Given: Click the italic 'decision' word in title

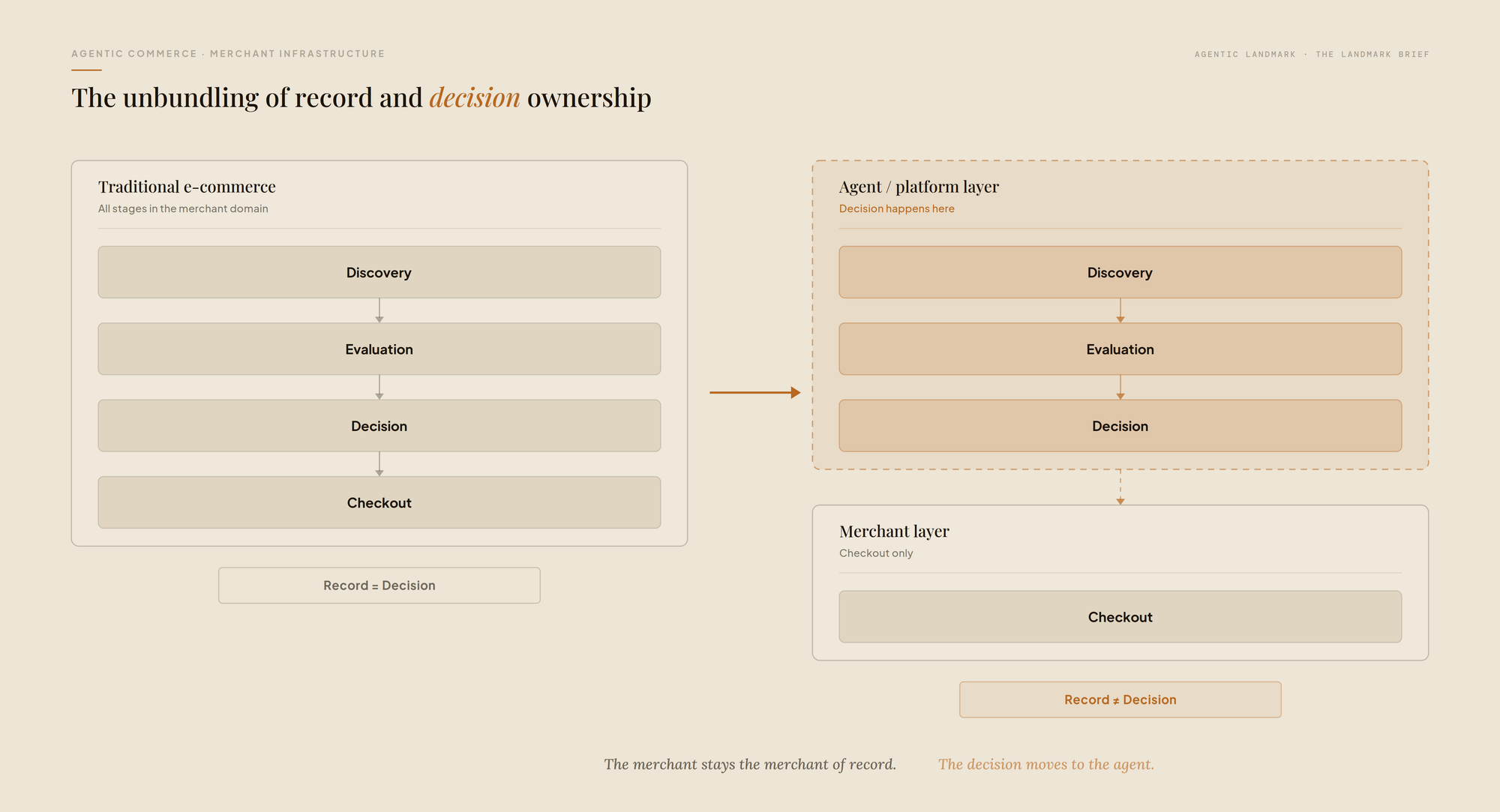Looking at the screenshot, I should pos(475,97).
